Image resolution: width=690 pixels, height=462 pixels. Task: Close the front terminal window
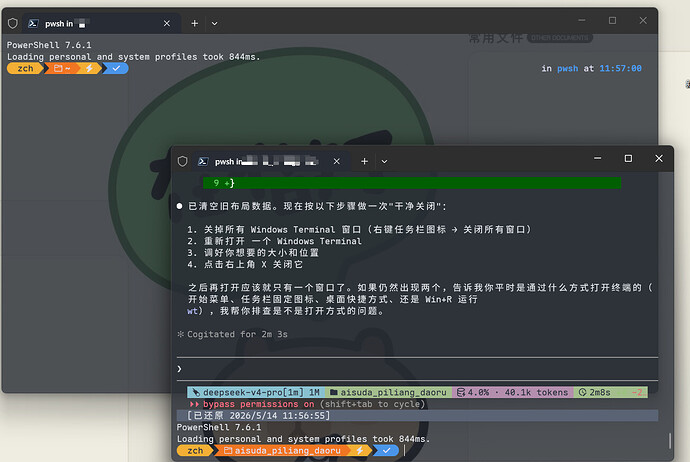[659, 158]
